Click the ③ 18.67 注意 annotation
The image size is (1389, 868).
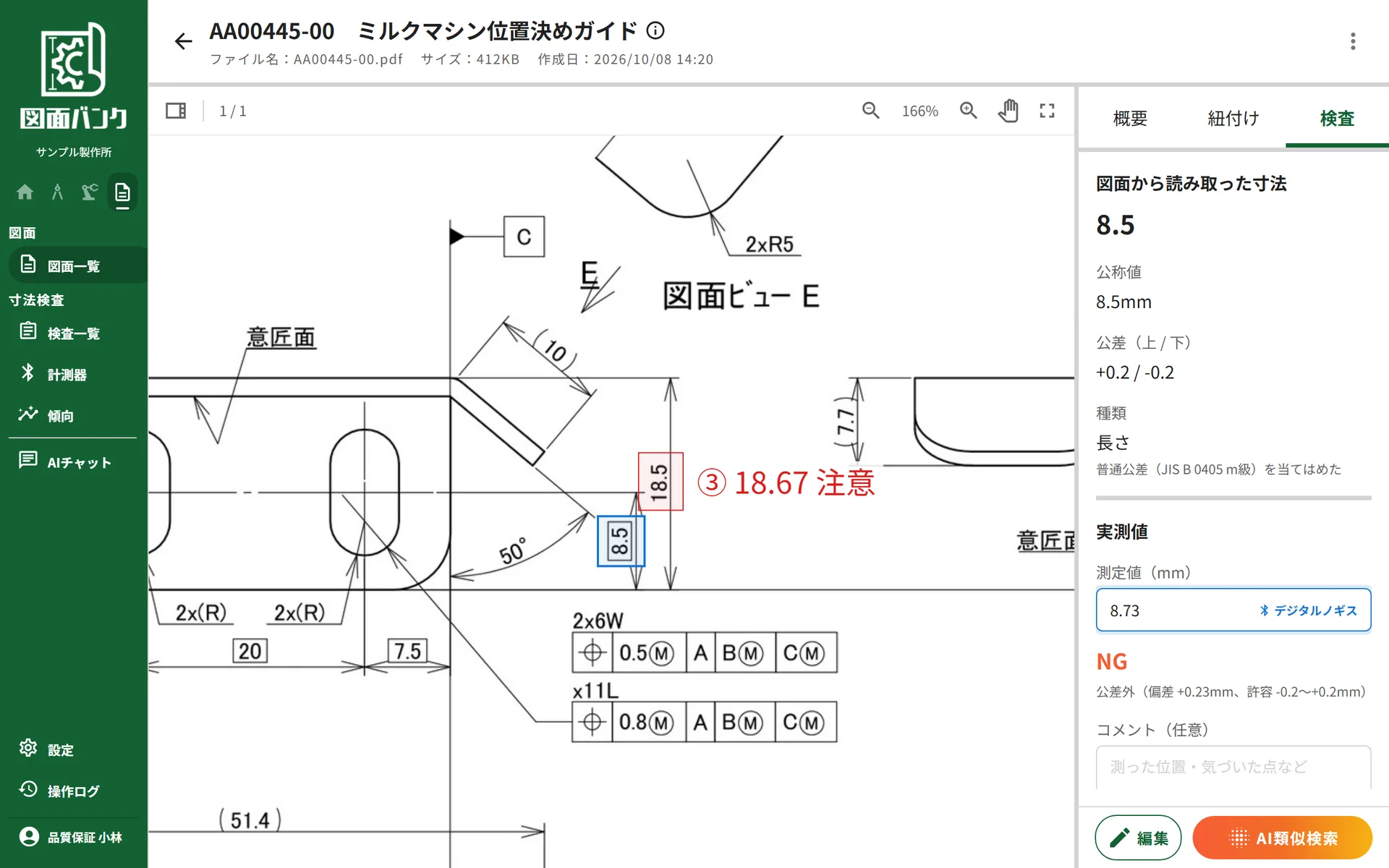click(786, 483)
